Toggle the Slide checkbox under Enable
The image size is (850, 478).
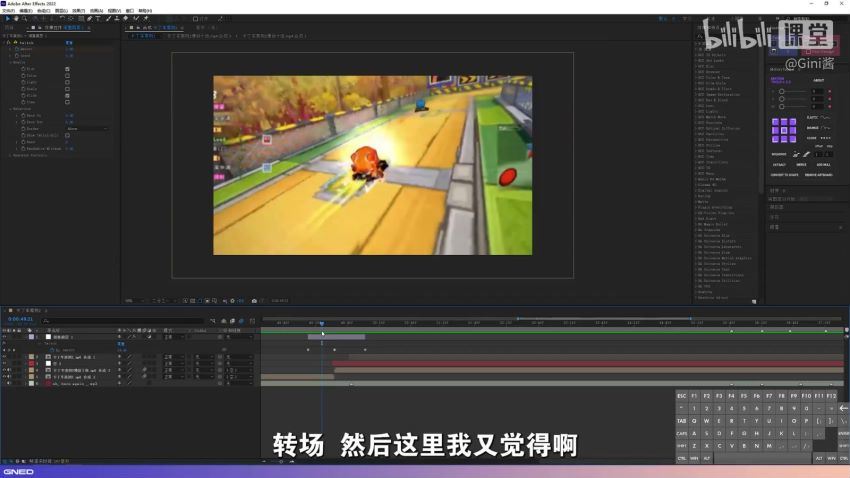(67, 95)
